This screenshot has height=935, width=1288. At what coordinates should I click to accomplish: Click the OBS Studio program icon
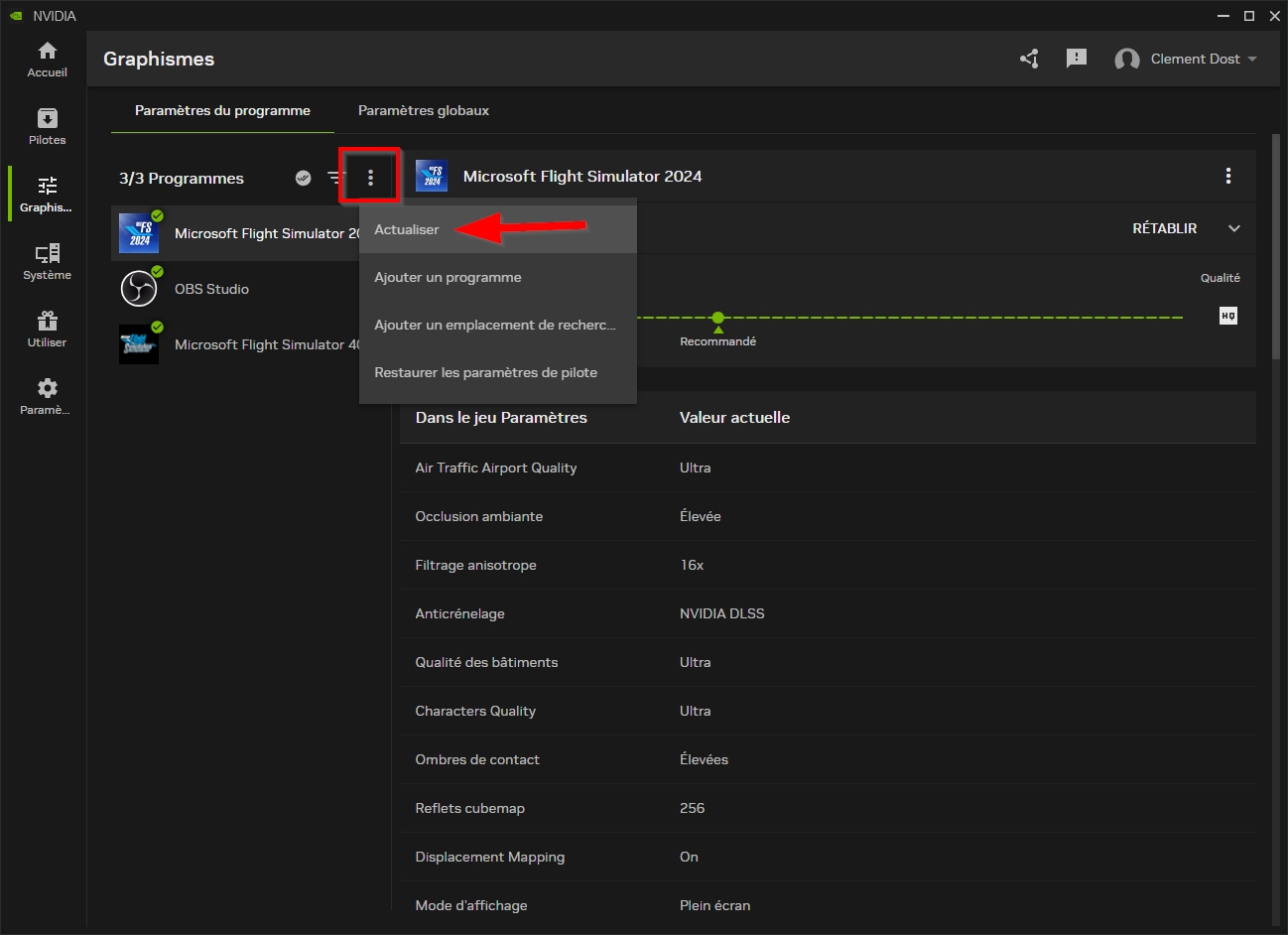coord(139,289)
